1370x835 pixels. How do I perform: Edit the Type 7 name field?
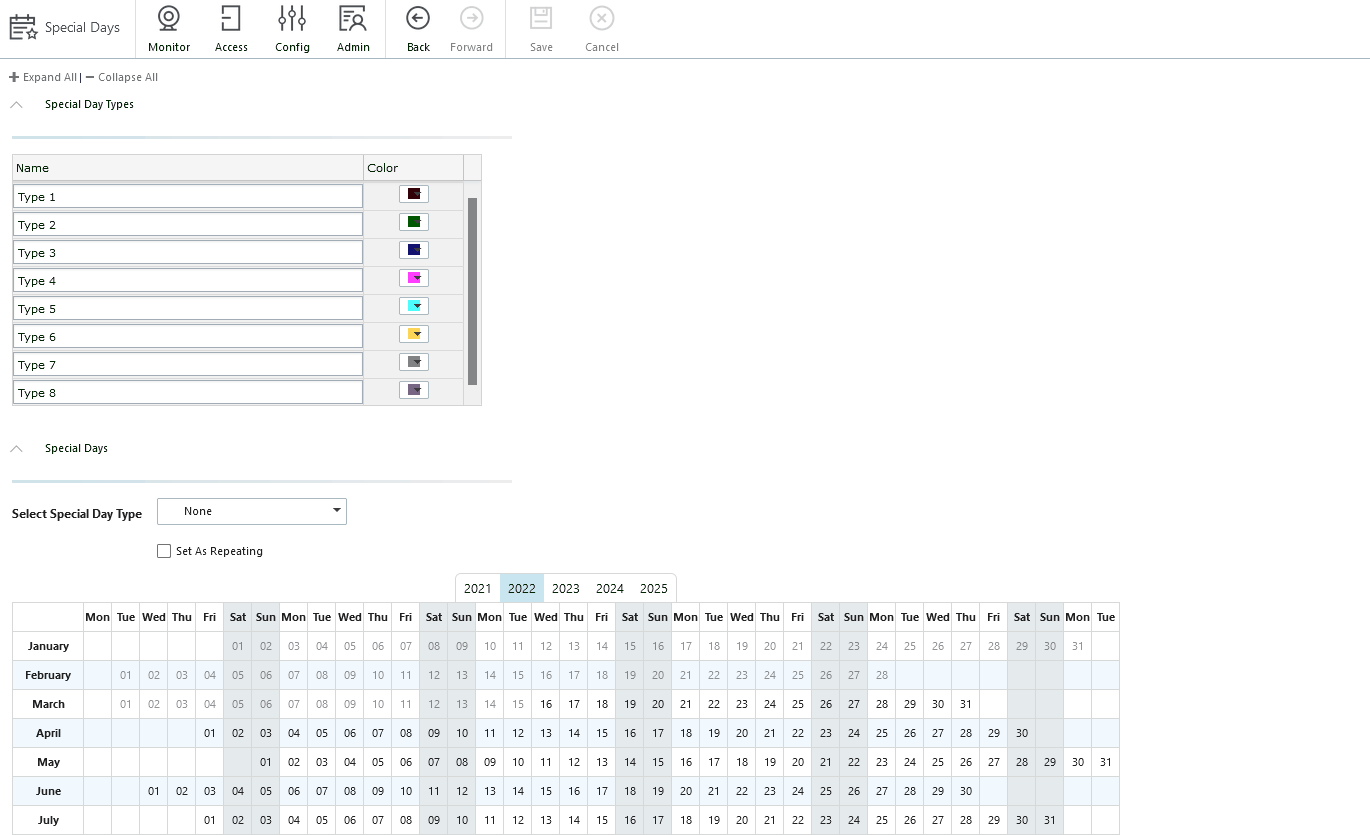(188, 365)
